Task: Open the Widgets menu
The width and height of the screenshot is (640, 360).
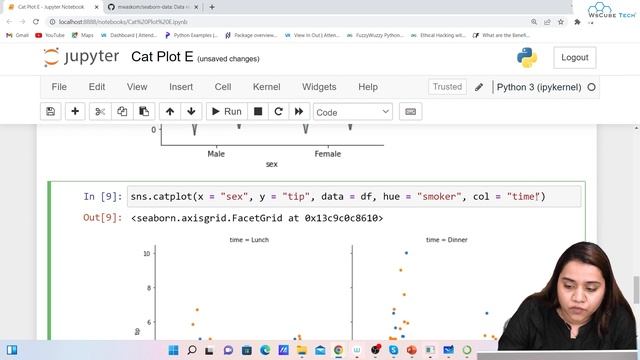Action: click(319, 87)
